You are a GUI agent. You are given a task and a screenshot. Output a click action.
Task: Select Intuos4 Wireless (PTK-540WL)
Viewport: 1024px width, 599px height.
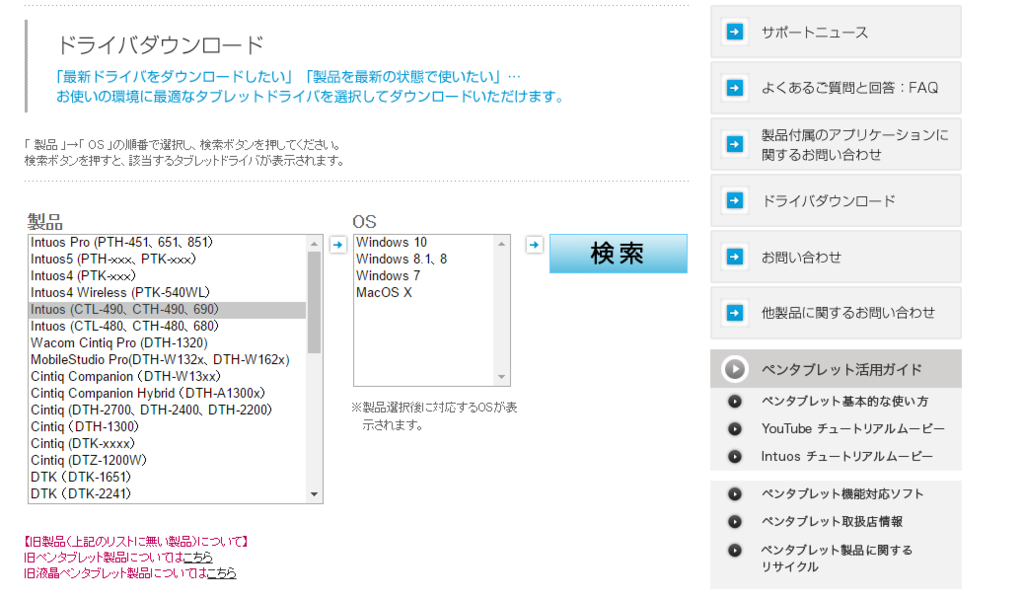pos(167,293)
